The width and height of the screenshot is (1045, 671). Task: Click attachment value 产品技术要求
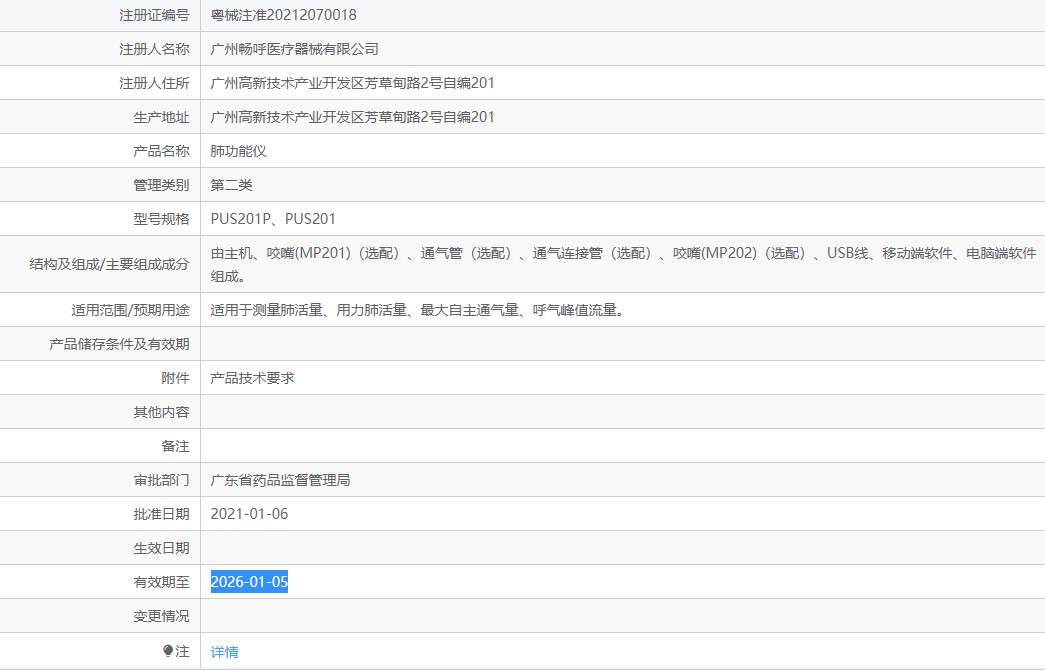click(253, 378)
